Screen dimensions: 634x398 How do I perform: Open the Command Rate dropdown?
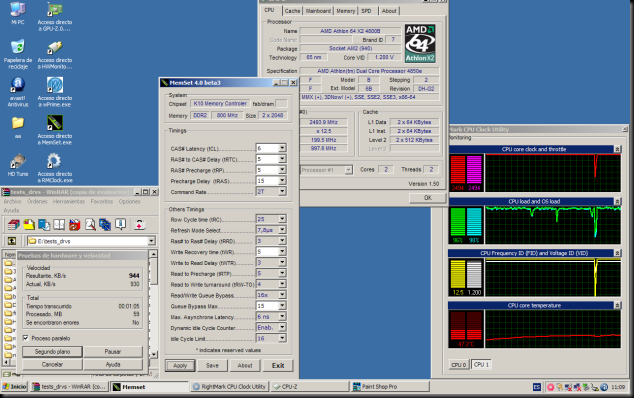282,192
